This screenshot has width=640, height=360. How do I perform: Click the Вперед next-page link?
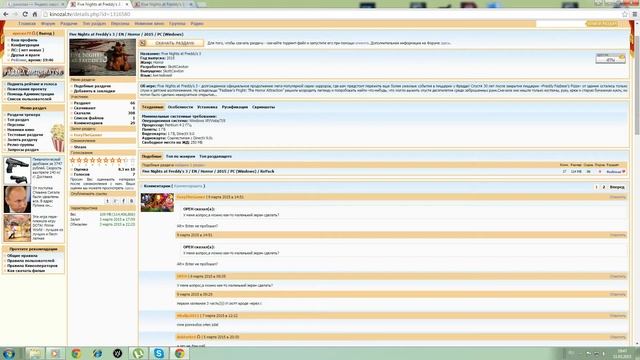tap(617, 187)
